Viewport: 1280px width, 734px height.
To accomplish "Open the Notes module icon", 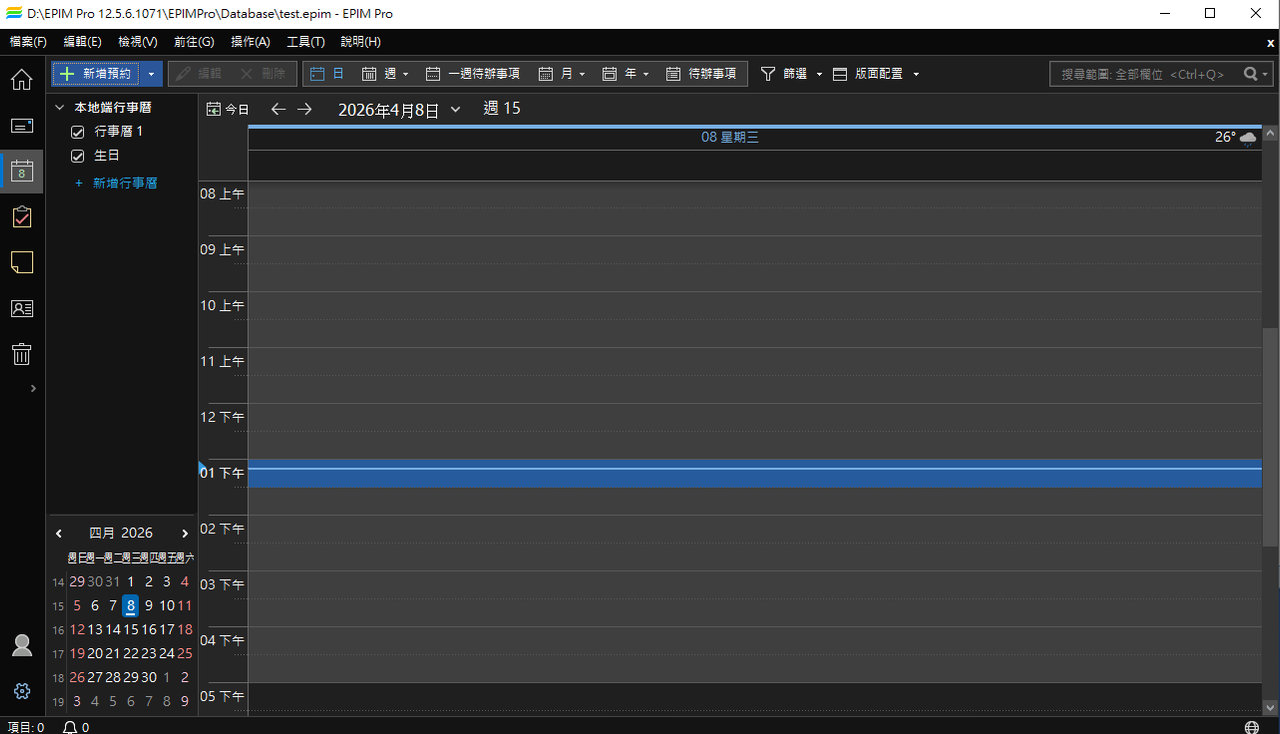I will pos(22,262).
